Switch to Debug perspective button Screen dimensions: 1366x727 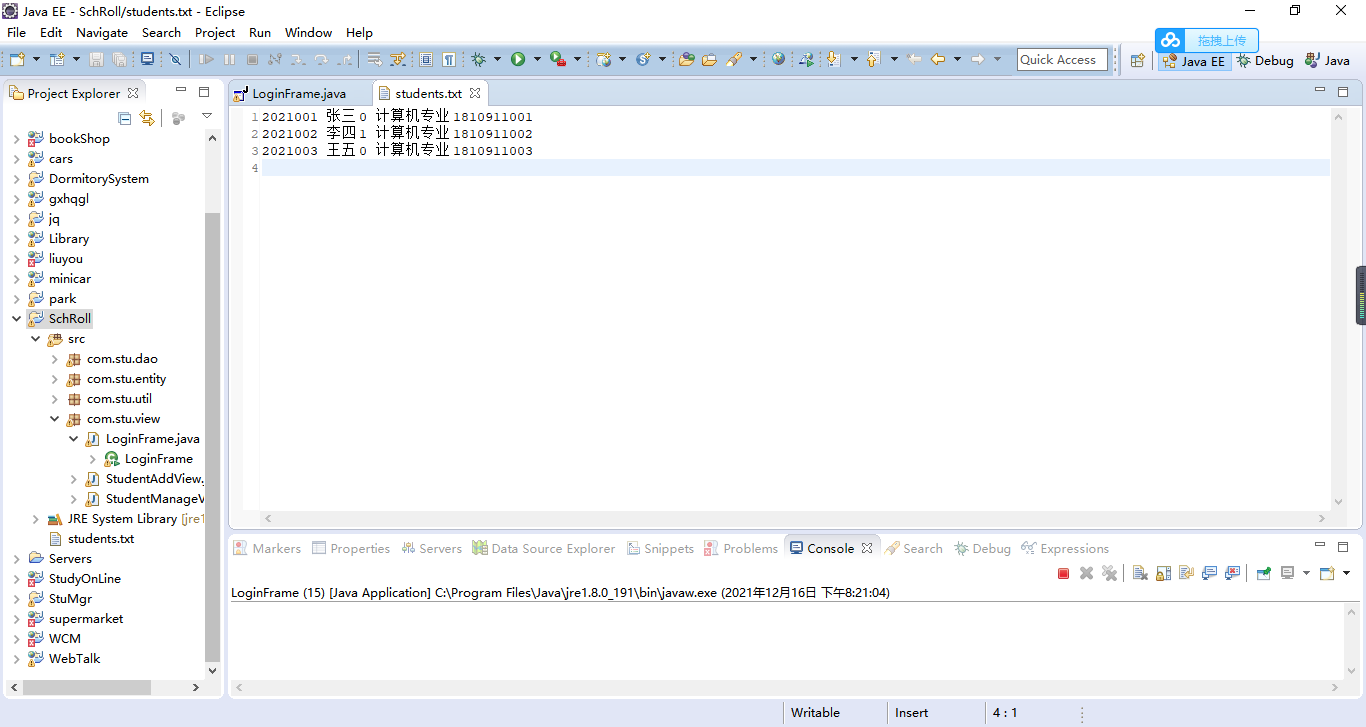pyautogui.click(x=1265, y=60)
